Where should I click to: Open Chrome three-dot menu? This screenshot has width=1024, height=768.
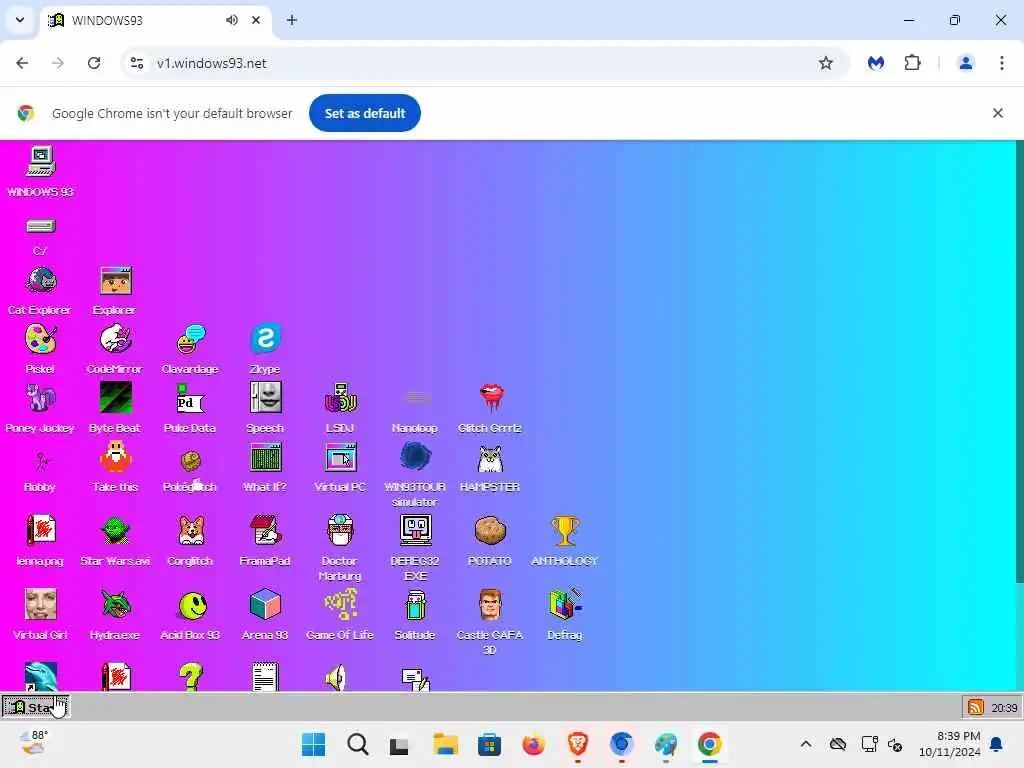[1001, 63]
